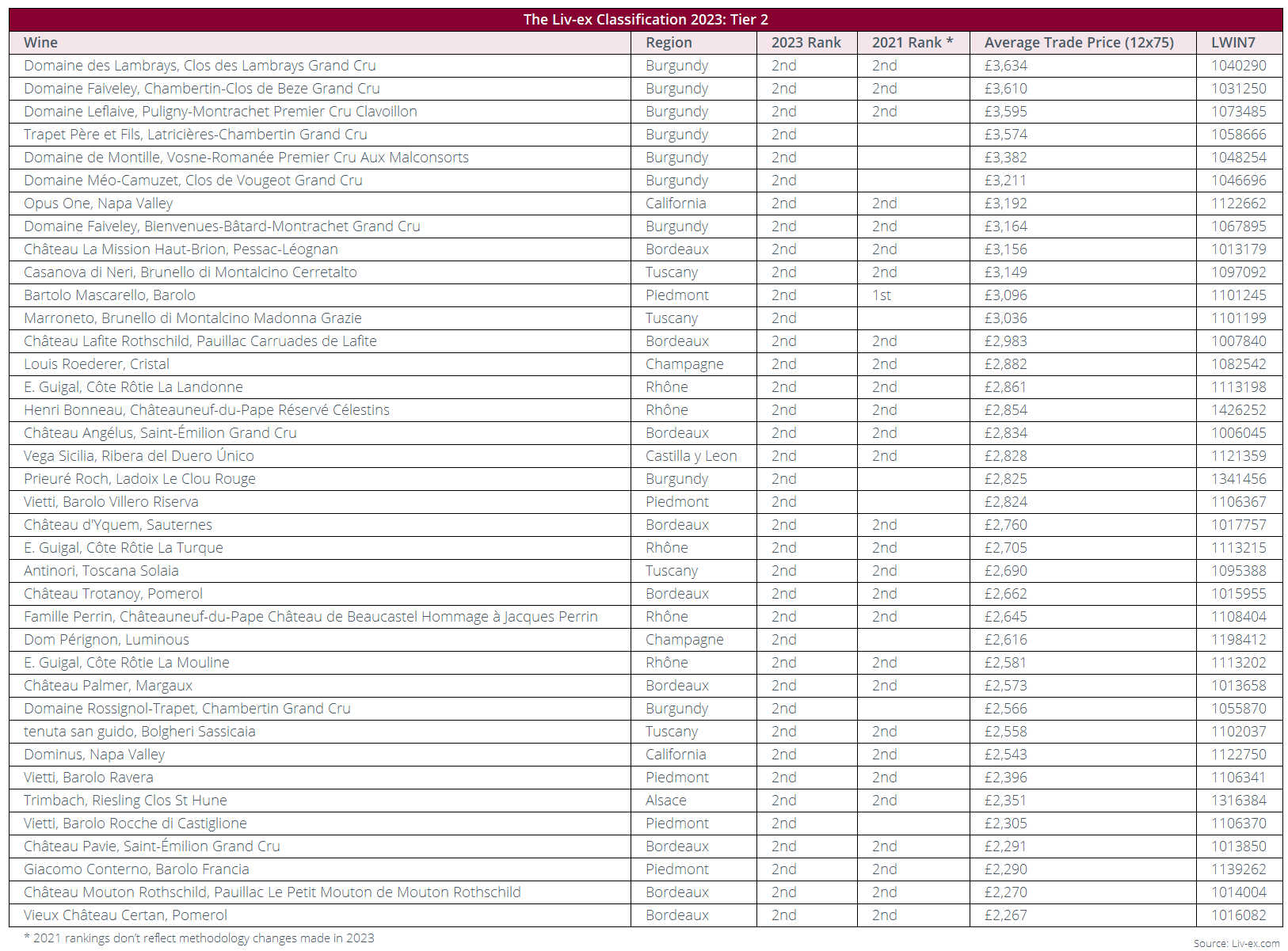Click the price '£2,760' for Château d'Yquem
The width and height of the screenshot is (1288, 951).
pos(1006,525)
